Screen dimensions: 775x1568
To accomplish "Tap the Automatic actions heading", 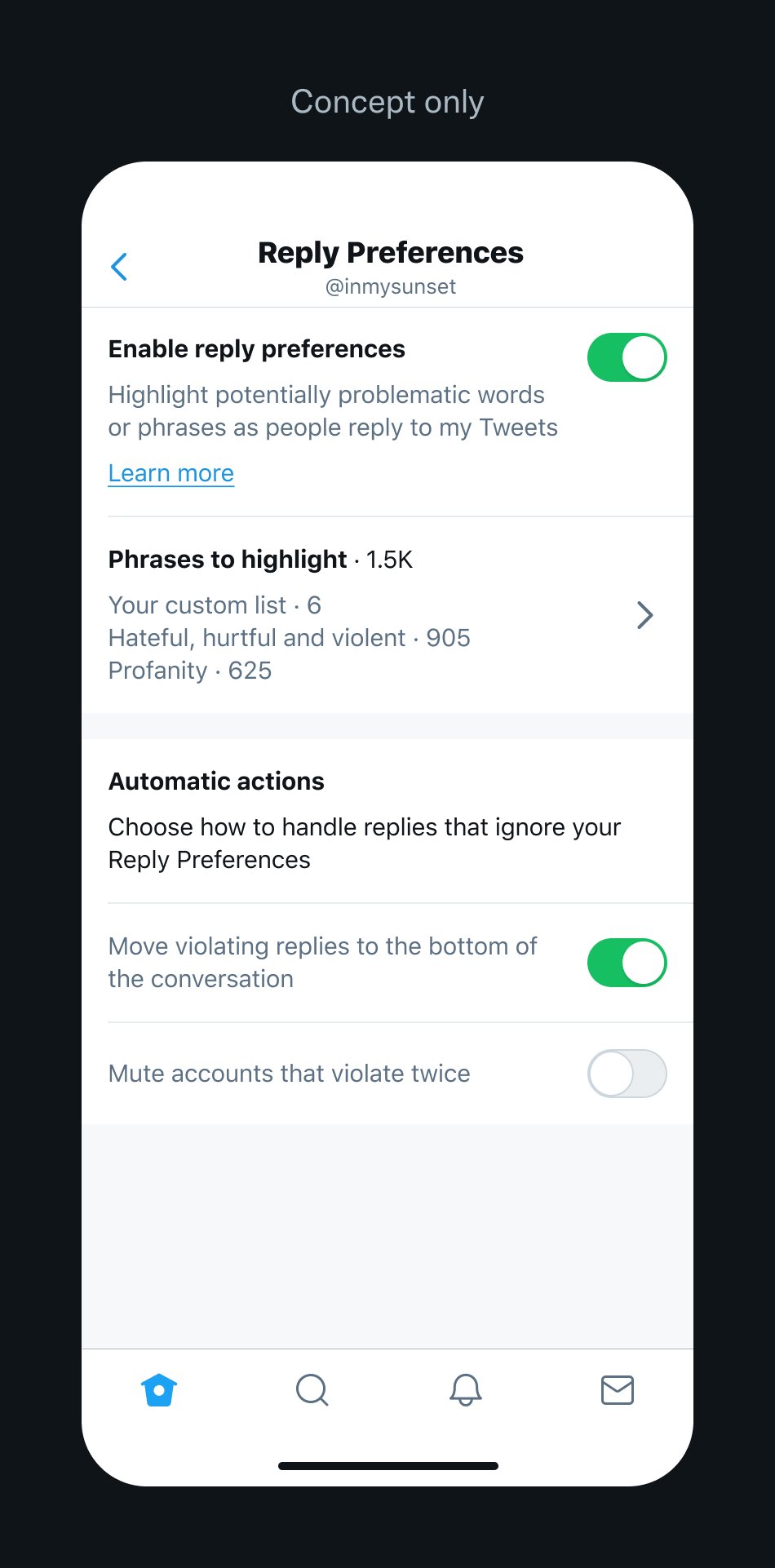I will [215, 781].
